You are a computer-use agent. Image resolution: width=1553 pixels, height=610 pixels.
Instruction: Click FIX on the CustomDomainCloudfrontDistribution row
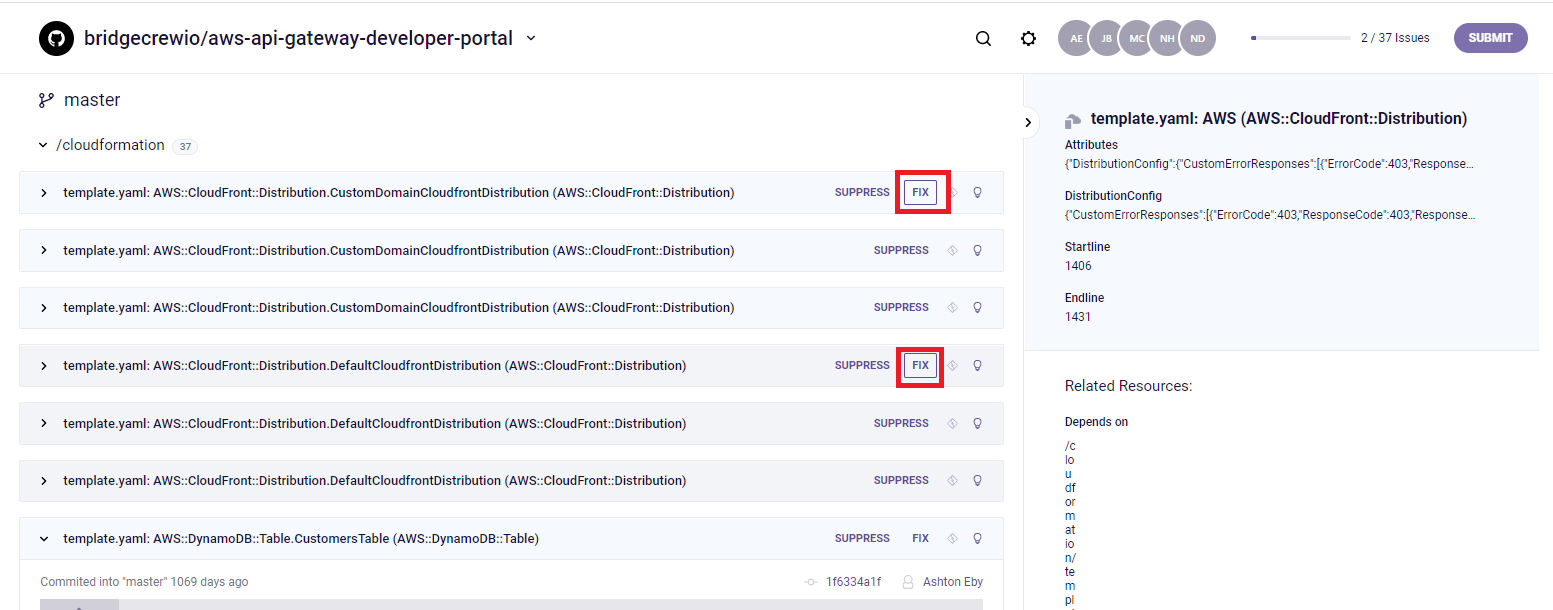920,192
